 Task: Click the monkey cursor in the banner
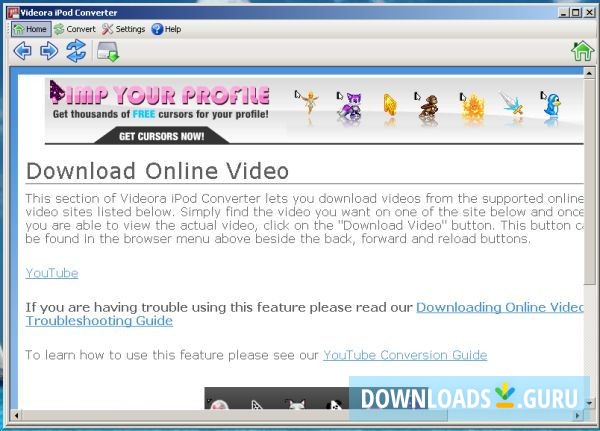coord(427,105)
